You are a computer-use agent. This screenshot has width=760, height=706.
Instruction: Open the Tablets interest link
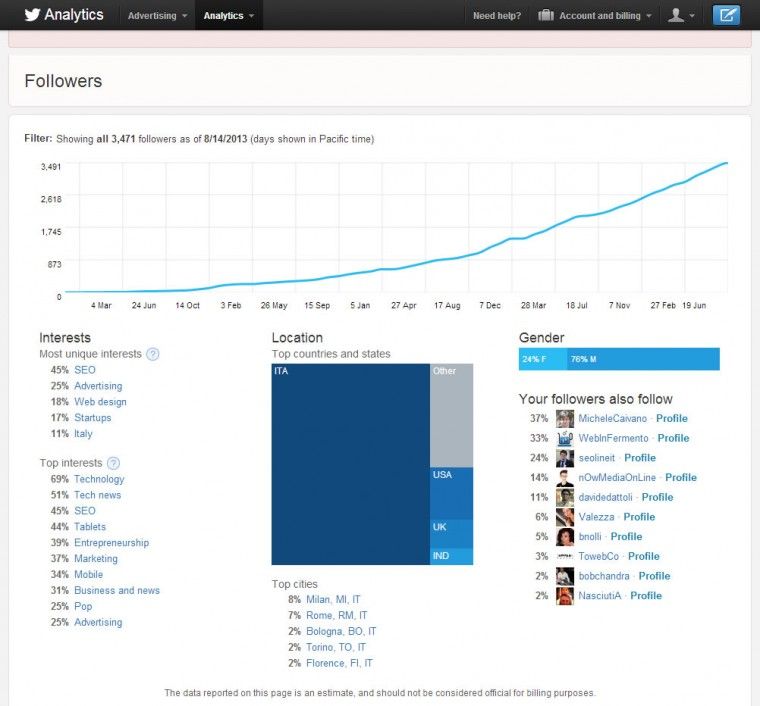[90, 527]
